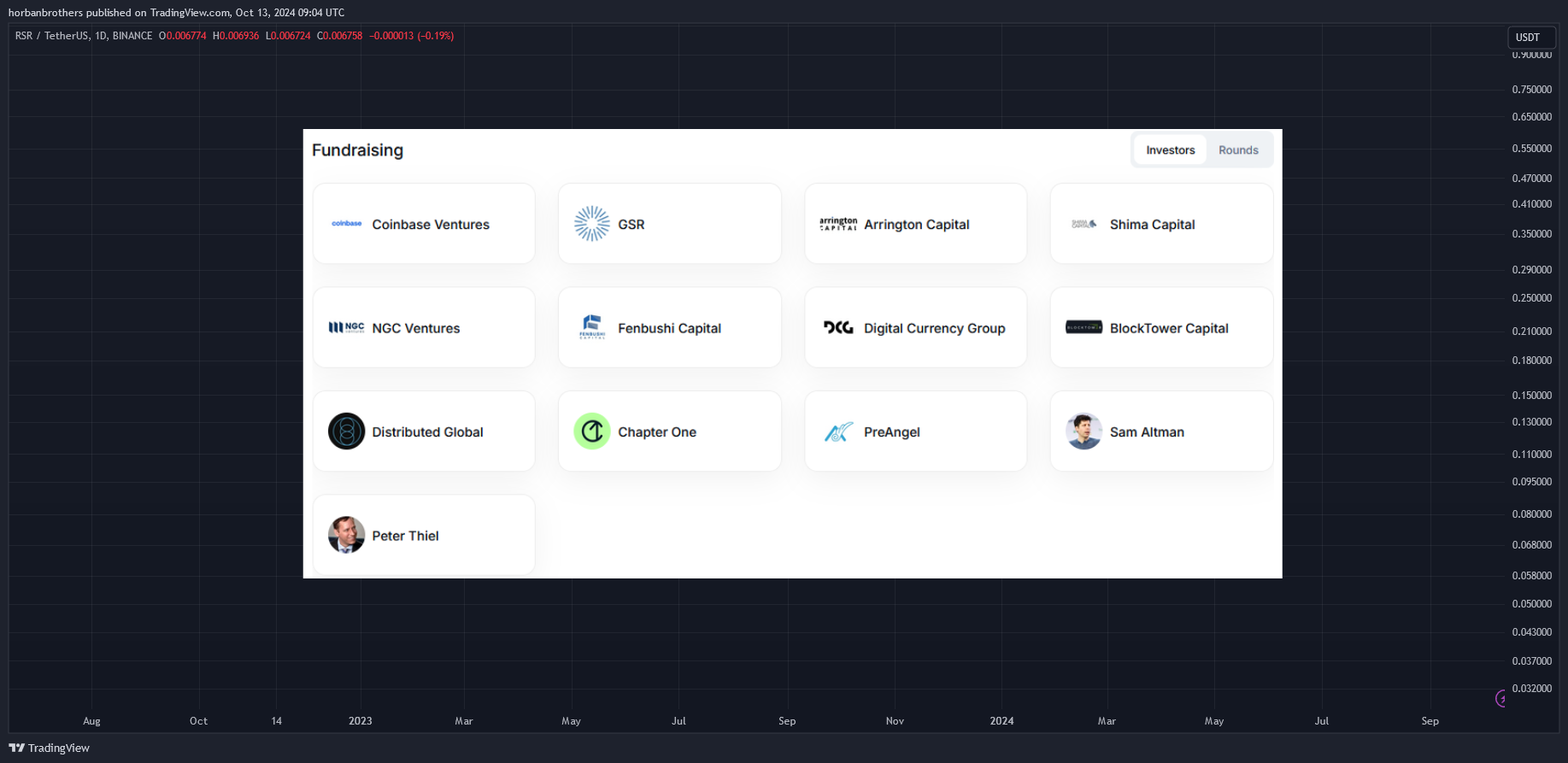Open the NGC Ventures investor name
Screen dimensions: 1568x763
click(415, 327)
